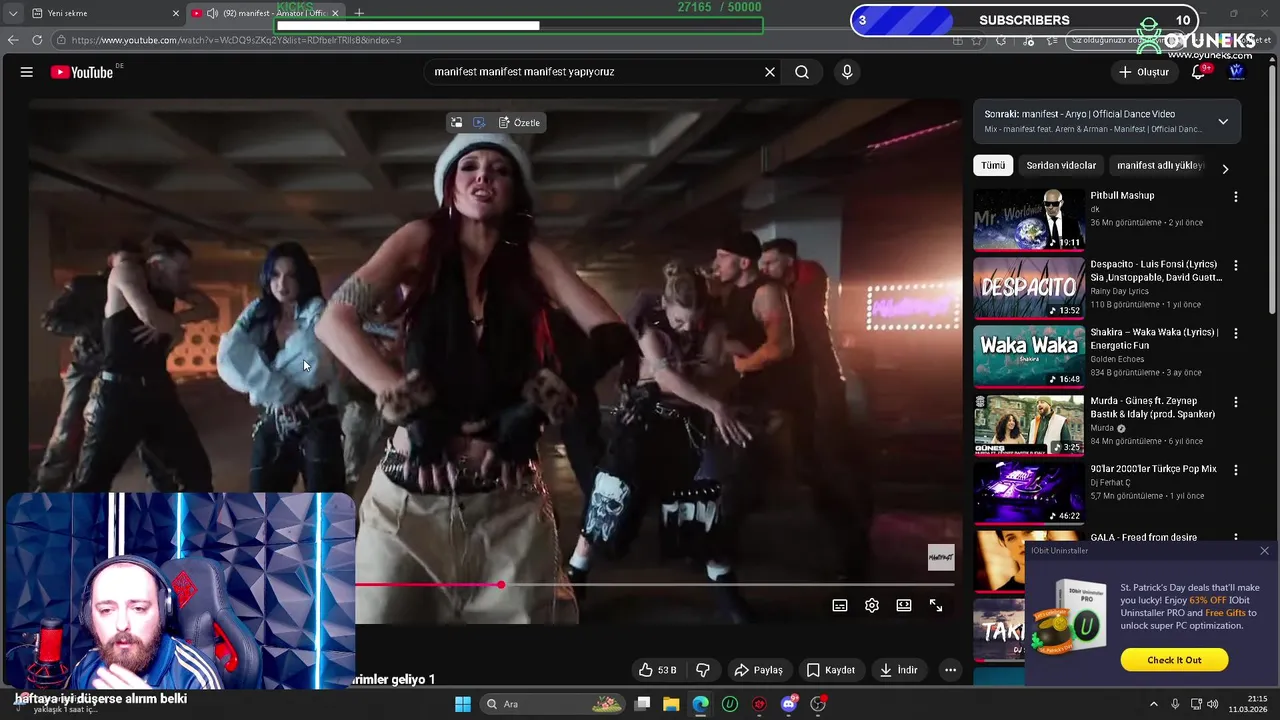Viewport: 1280px width, 720px height.
Task: Click the Oluştur create button
Action: [x=1144, y=72]
